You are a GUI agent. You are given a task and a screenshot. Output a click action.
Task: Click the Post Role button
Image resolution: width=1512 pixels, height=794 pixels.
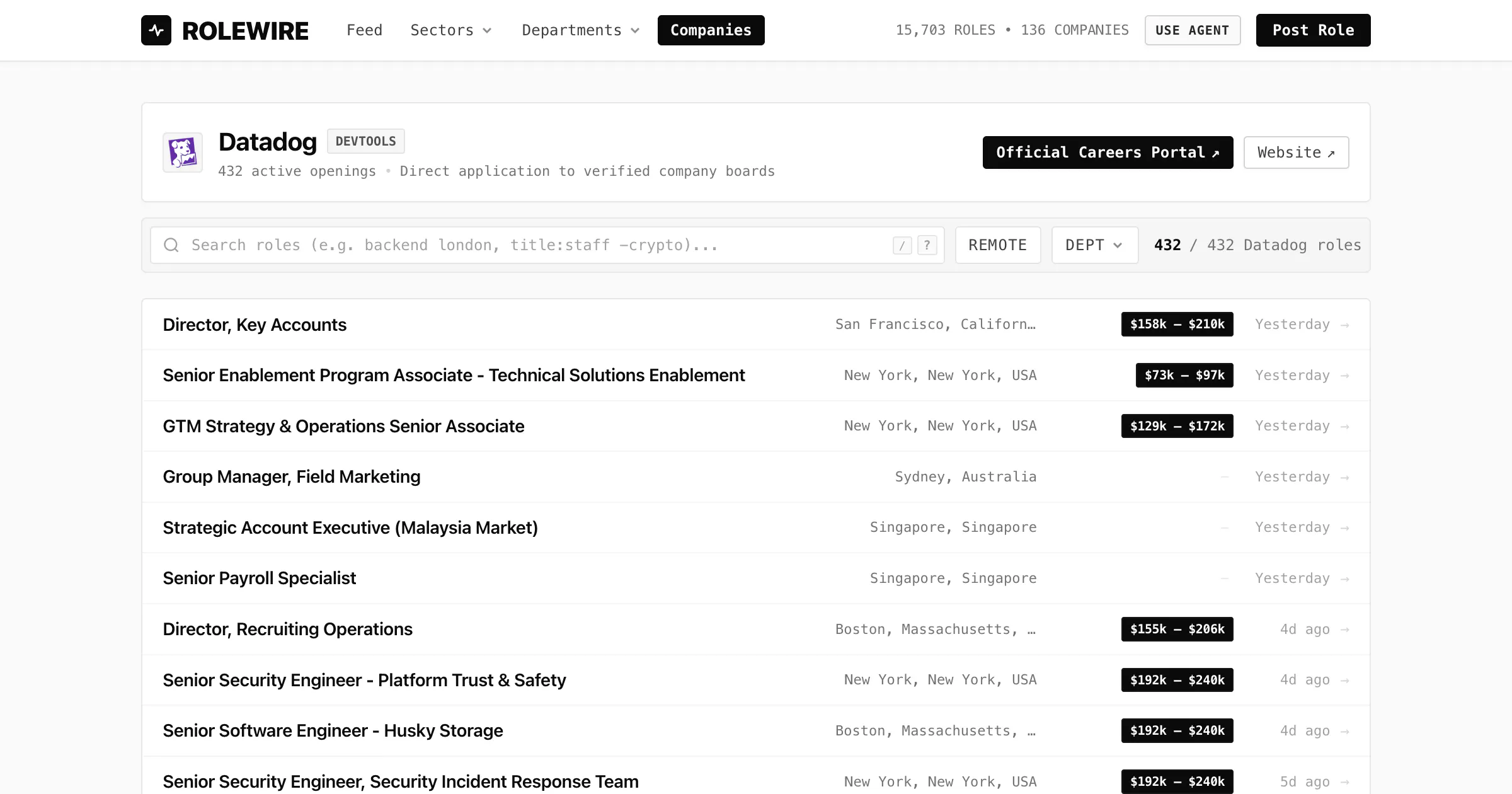1314,30
